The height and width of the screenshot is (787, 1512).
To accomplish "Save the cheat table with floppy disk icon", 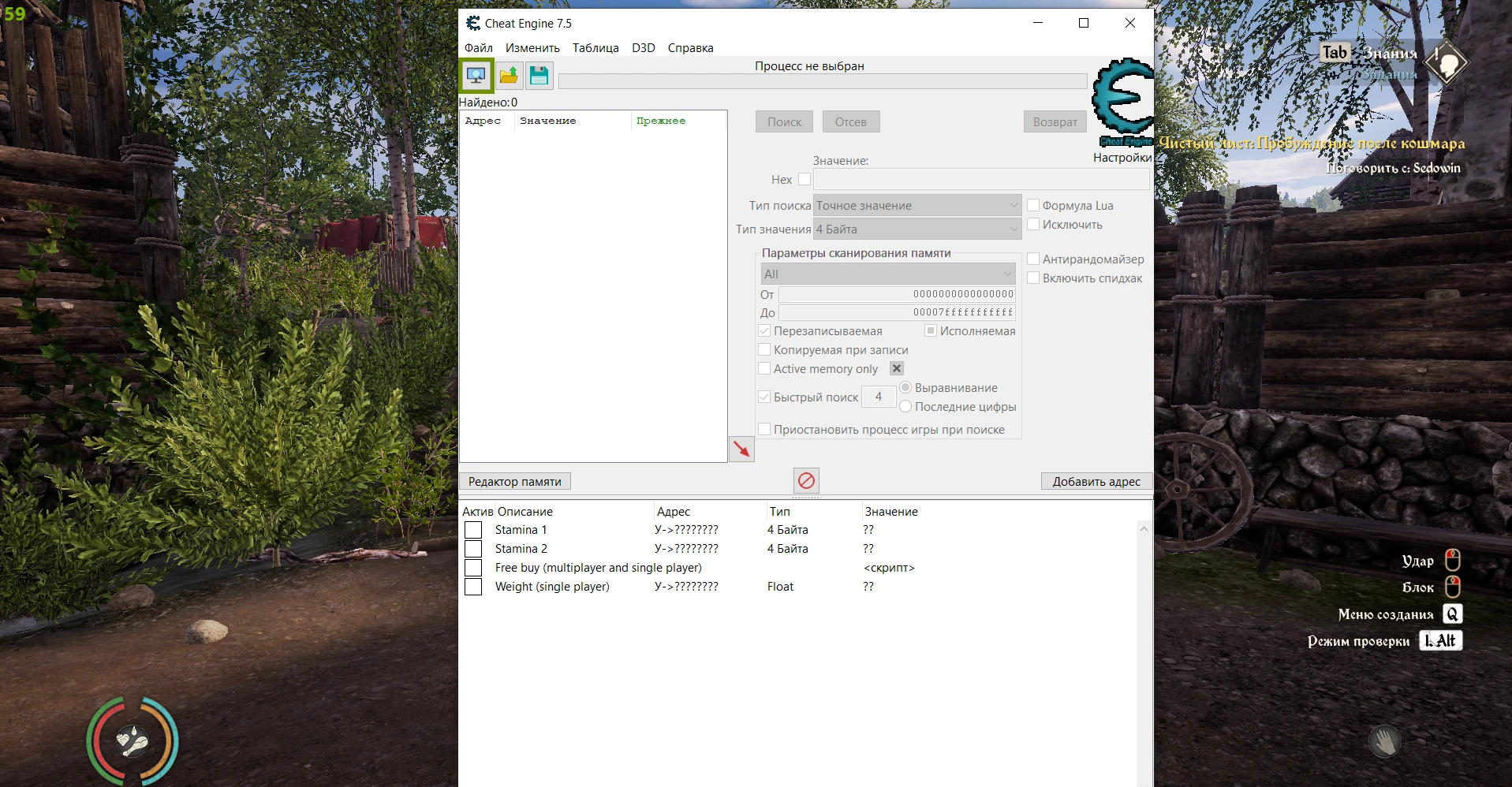I will [539, 75].
